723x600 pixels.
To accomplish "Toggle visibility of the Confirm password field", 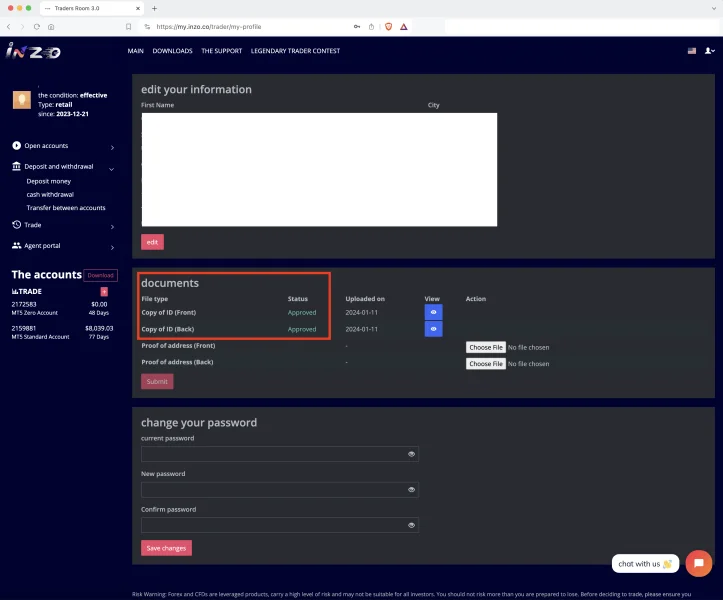I will coord(411,525).
